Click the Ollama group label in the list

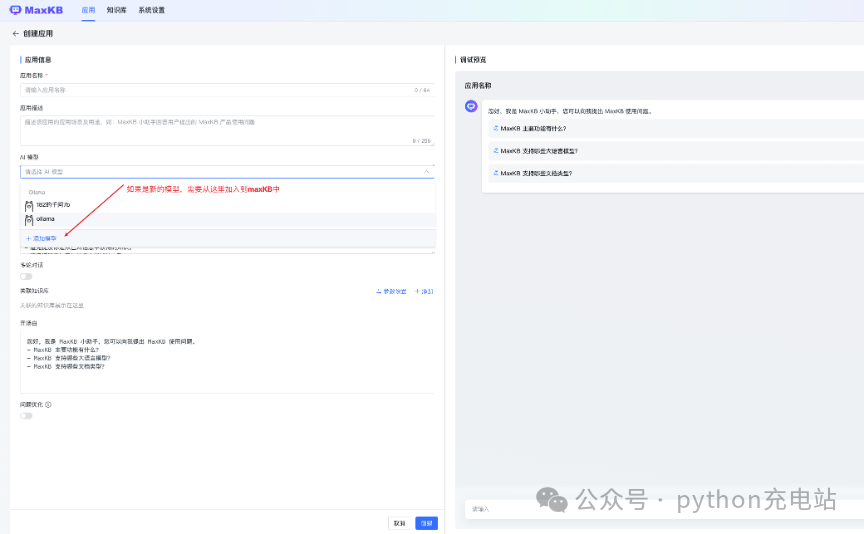pyautogui.click(x=37, y=192)
